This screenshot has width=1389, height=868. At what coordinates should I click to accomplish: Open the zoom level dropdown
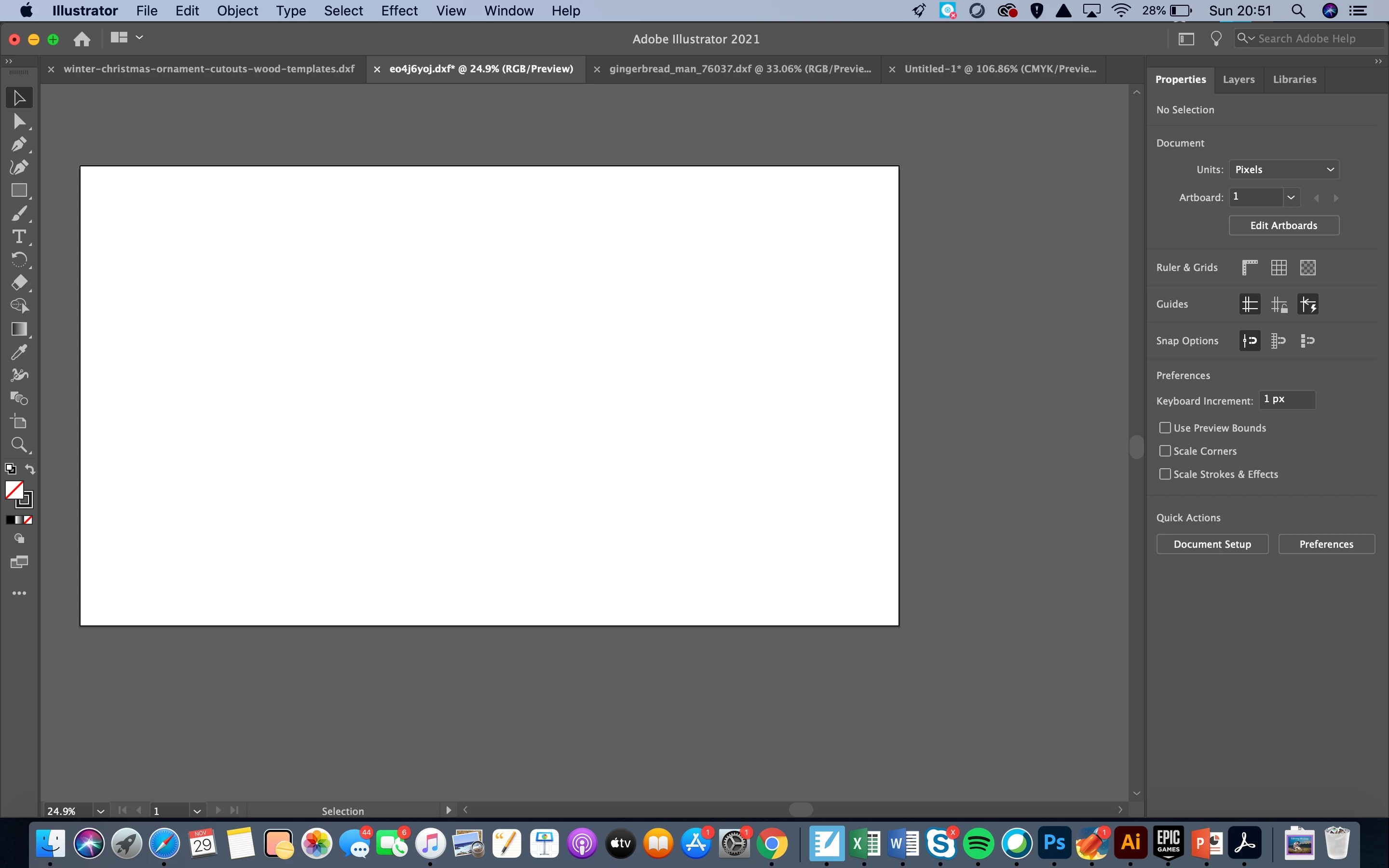click(x=100, y=811)
